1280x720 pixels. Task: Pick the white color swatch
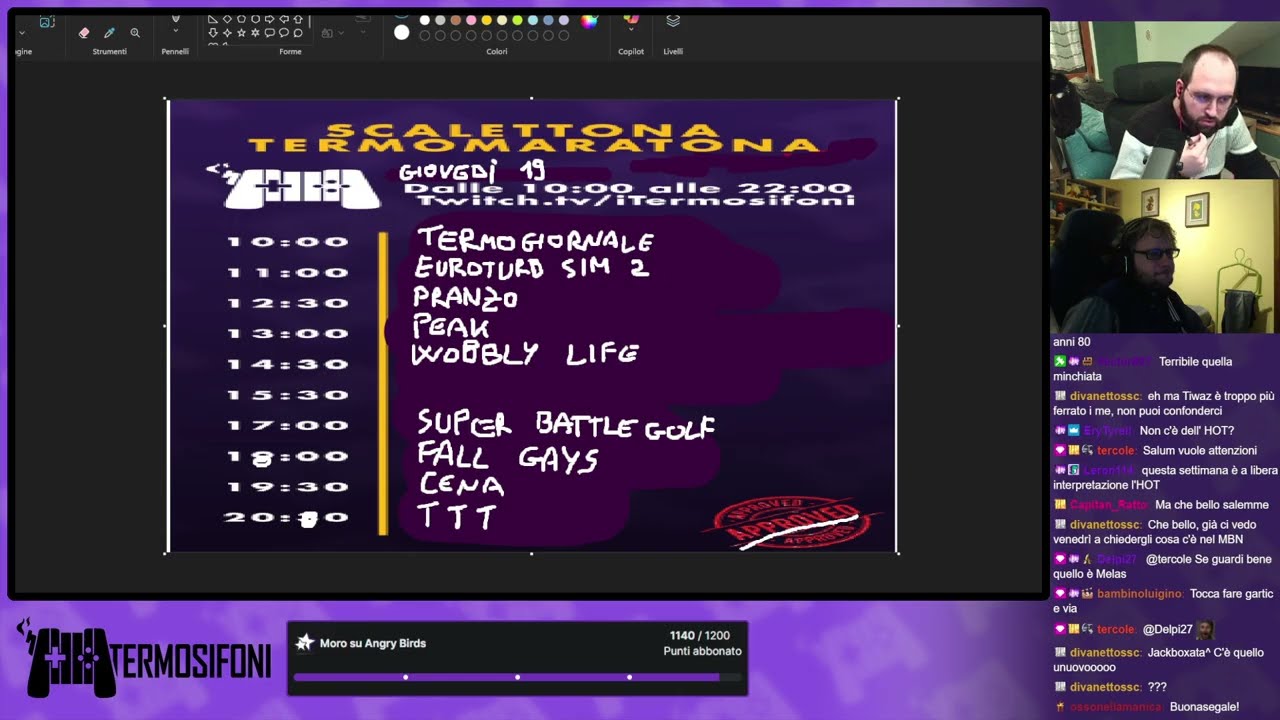pos(425,20)
